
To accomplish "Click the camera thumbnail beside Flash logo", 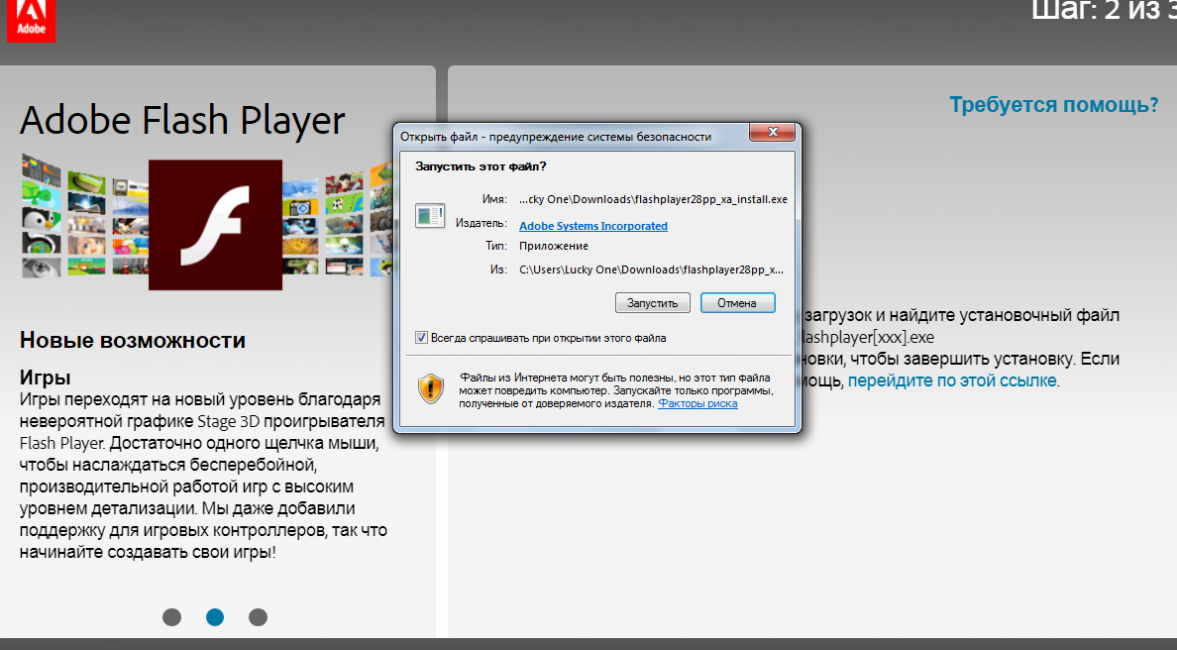I will [x=300, y=206].
